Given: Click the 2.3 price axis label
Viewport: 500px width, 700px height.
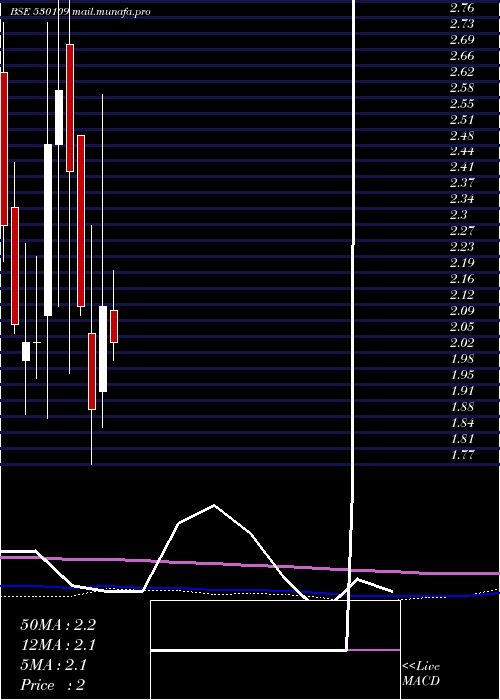Looking at the screenshot, I should tap(458, 215).
